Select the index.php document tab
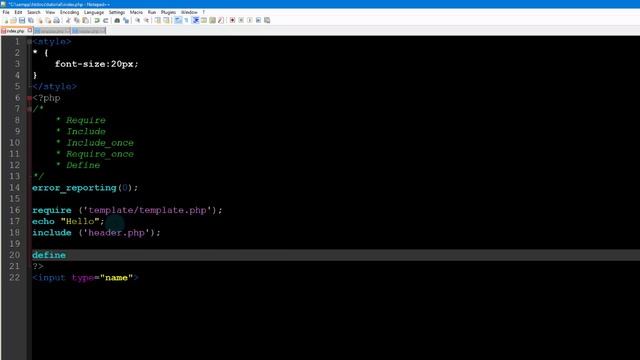Image resolution: width=640 pixels, height=360 pixels. click(16, 31)
